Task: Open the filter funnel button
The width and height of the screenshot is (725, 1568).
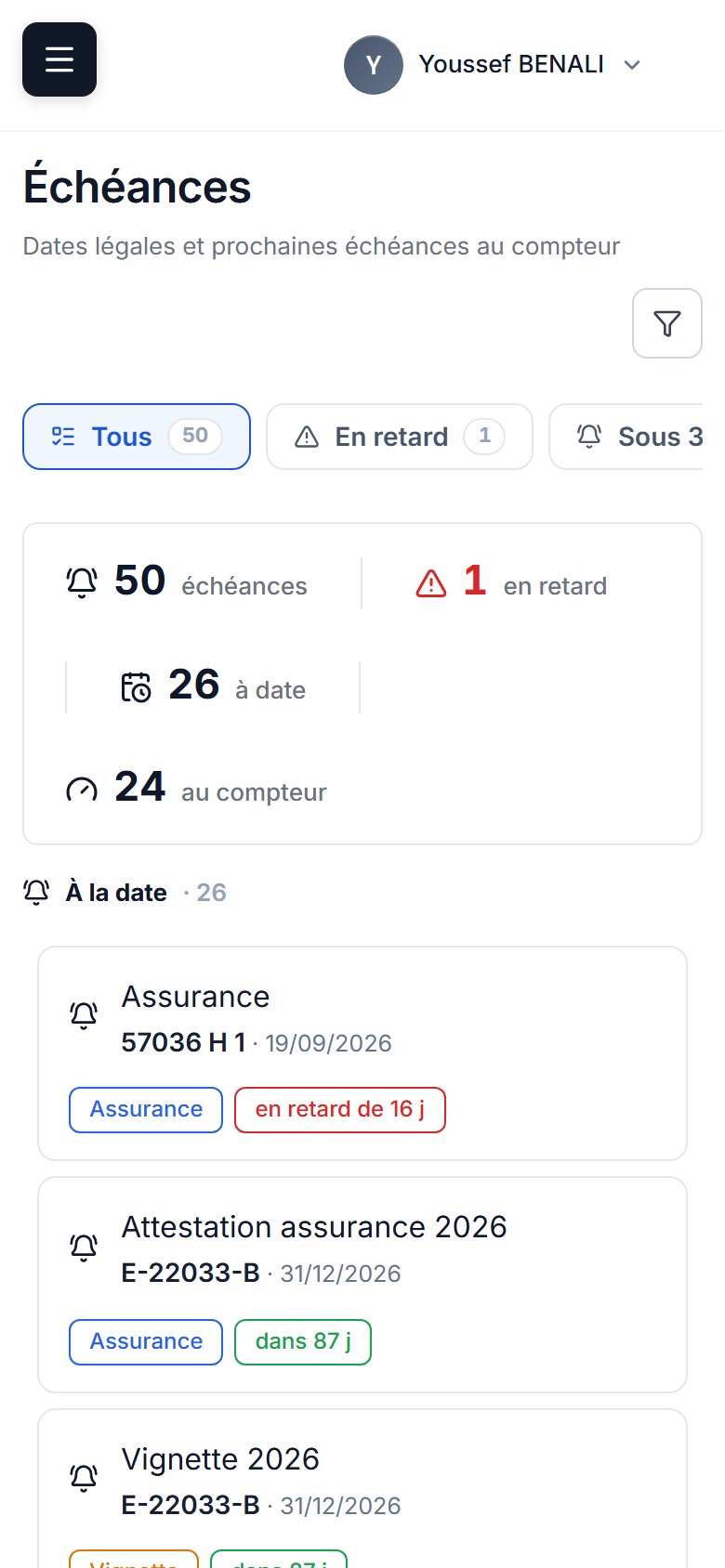Action: point(667,323)
